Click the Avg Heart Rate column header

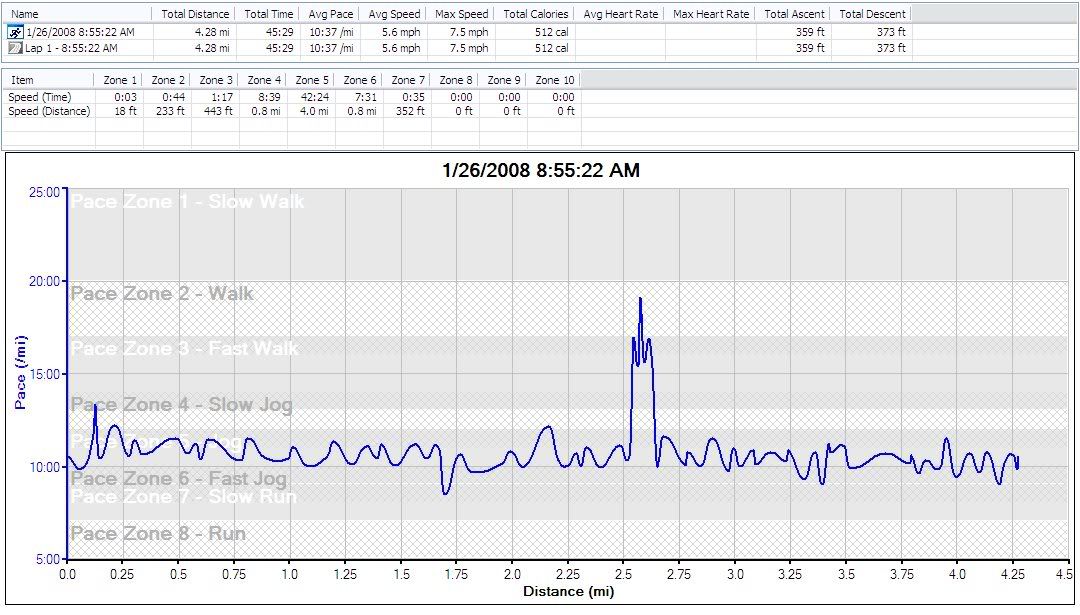point(621,14)
